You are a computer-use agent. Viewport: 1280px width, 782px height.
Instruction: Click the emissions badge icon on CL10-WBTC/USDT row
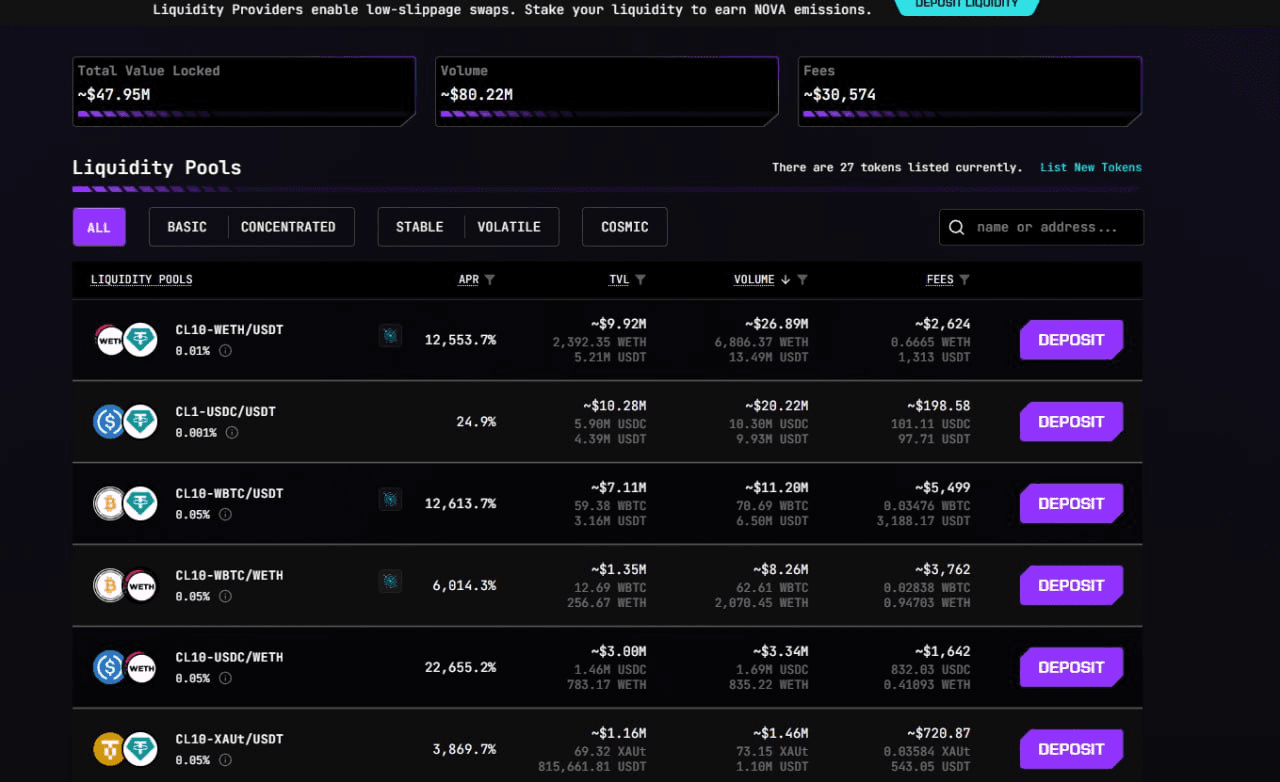point(390,499)
